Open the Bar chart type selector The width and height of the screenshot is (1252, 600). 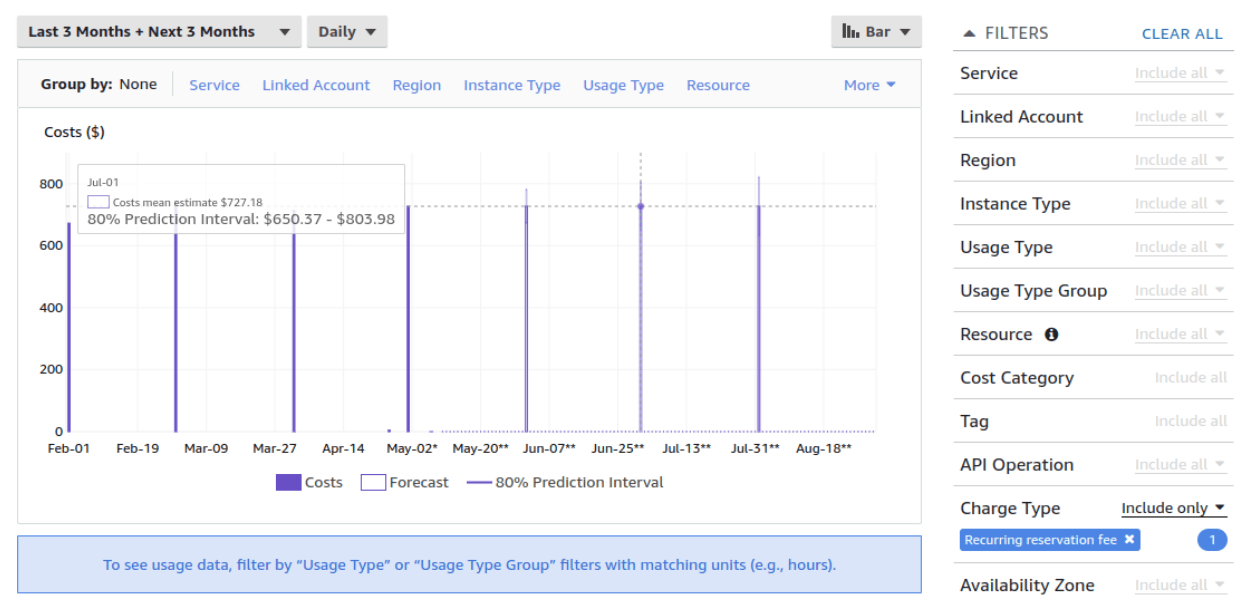coord(876,32)
